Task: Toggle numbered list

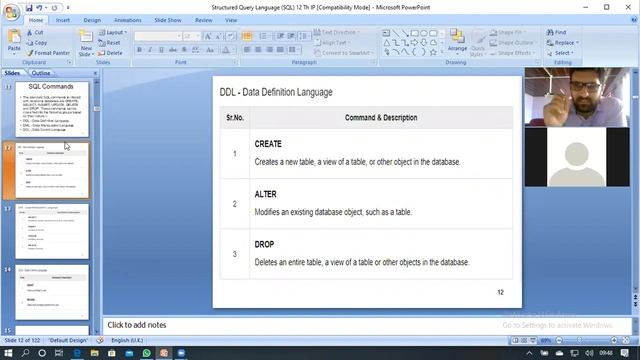Action: [x=264, y=36]
